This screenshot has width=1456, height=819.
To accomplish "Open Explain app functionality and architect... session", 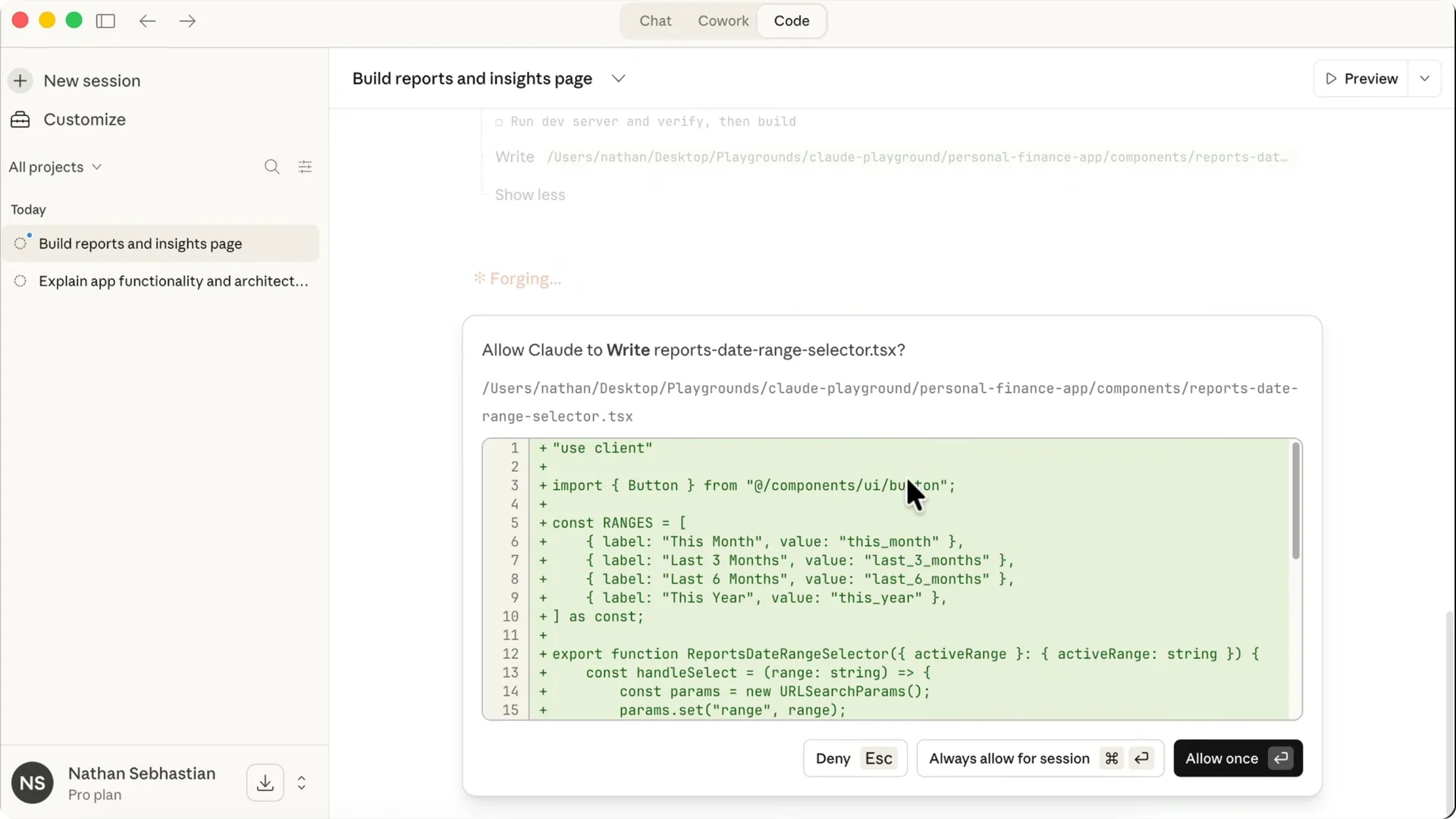I will pos(160,281).
